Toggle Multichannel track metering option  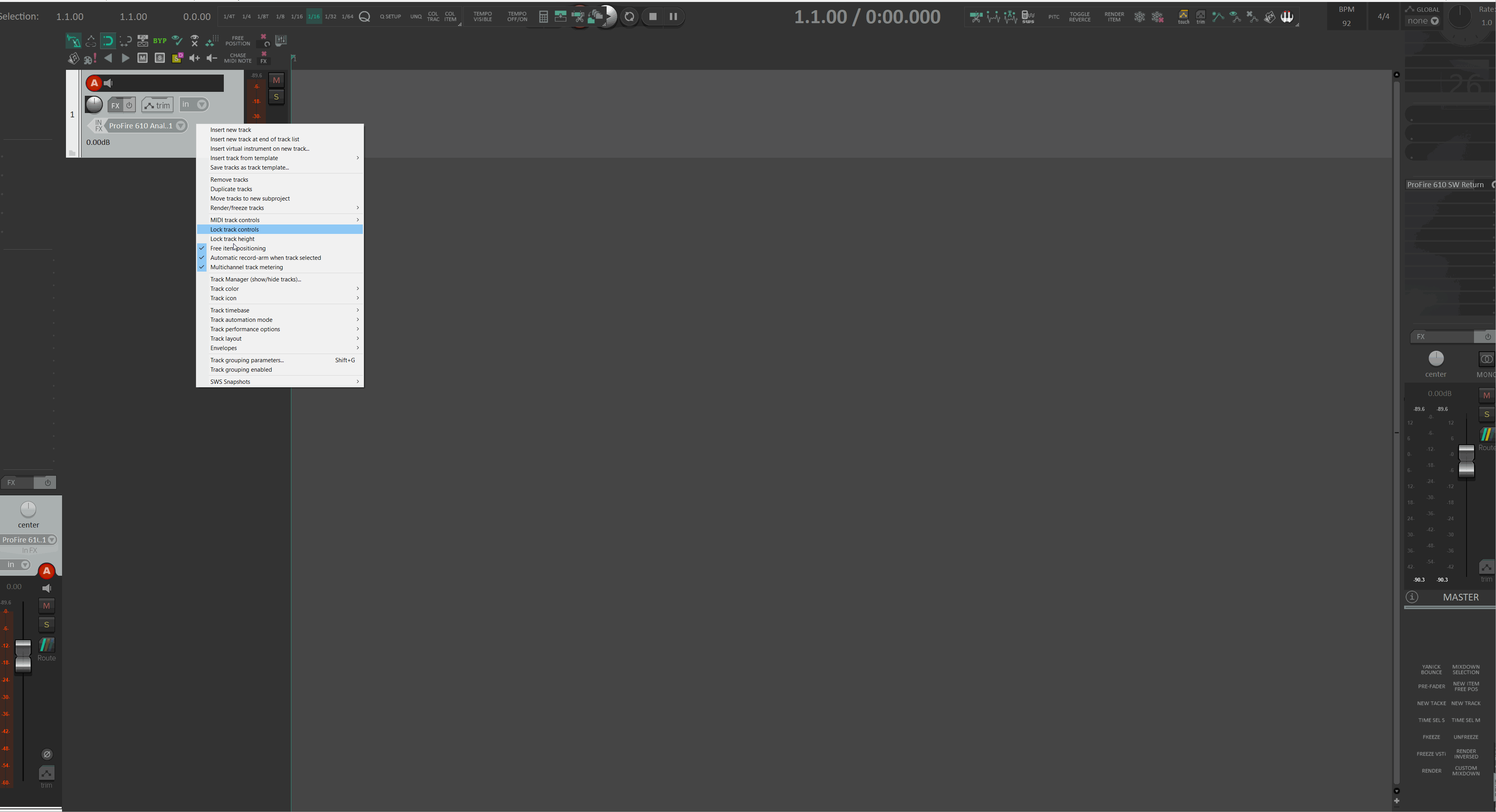tap(246, 268)
